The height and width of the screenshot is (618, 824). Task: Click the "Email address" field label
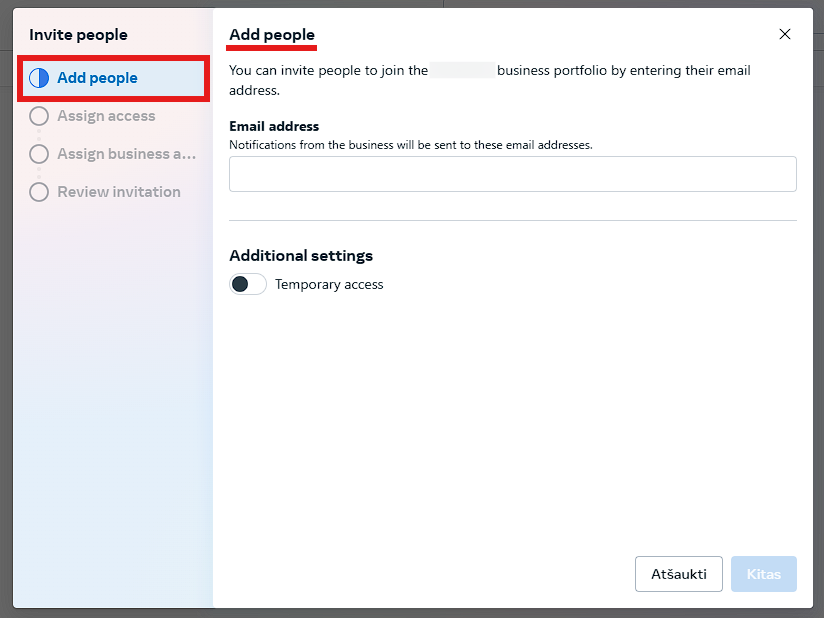(x=274, y=126)
